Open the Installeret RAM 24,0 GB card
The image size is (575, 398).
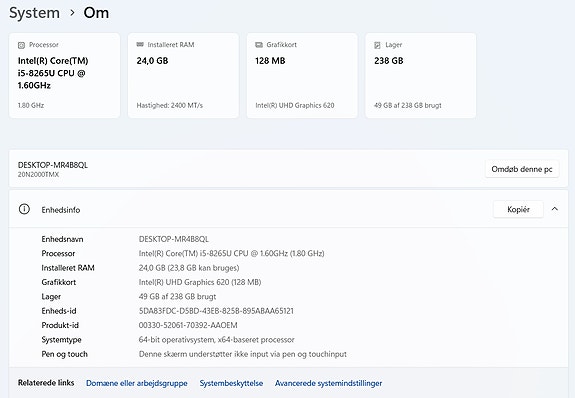[183, 76]
